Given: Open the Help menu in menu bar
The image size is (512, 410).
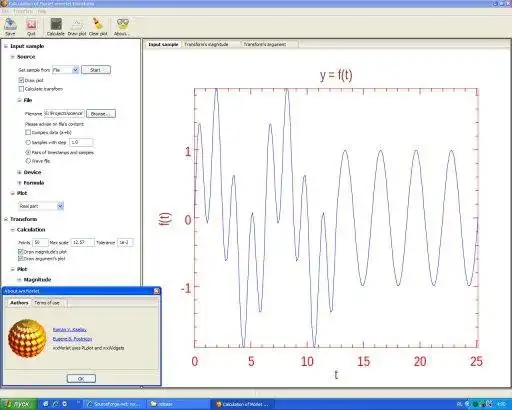Looking at the screenshot, I should pos(42,11).
